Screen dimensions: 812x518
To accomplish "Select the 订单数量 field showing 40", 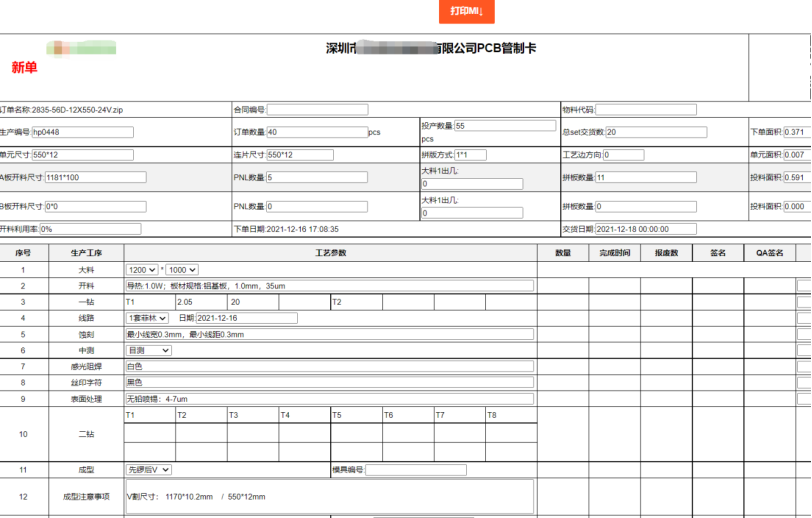I will pos(316,132).
